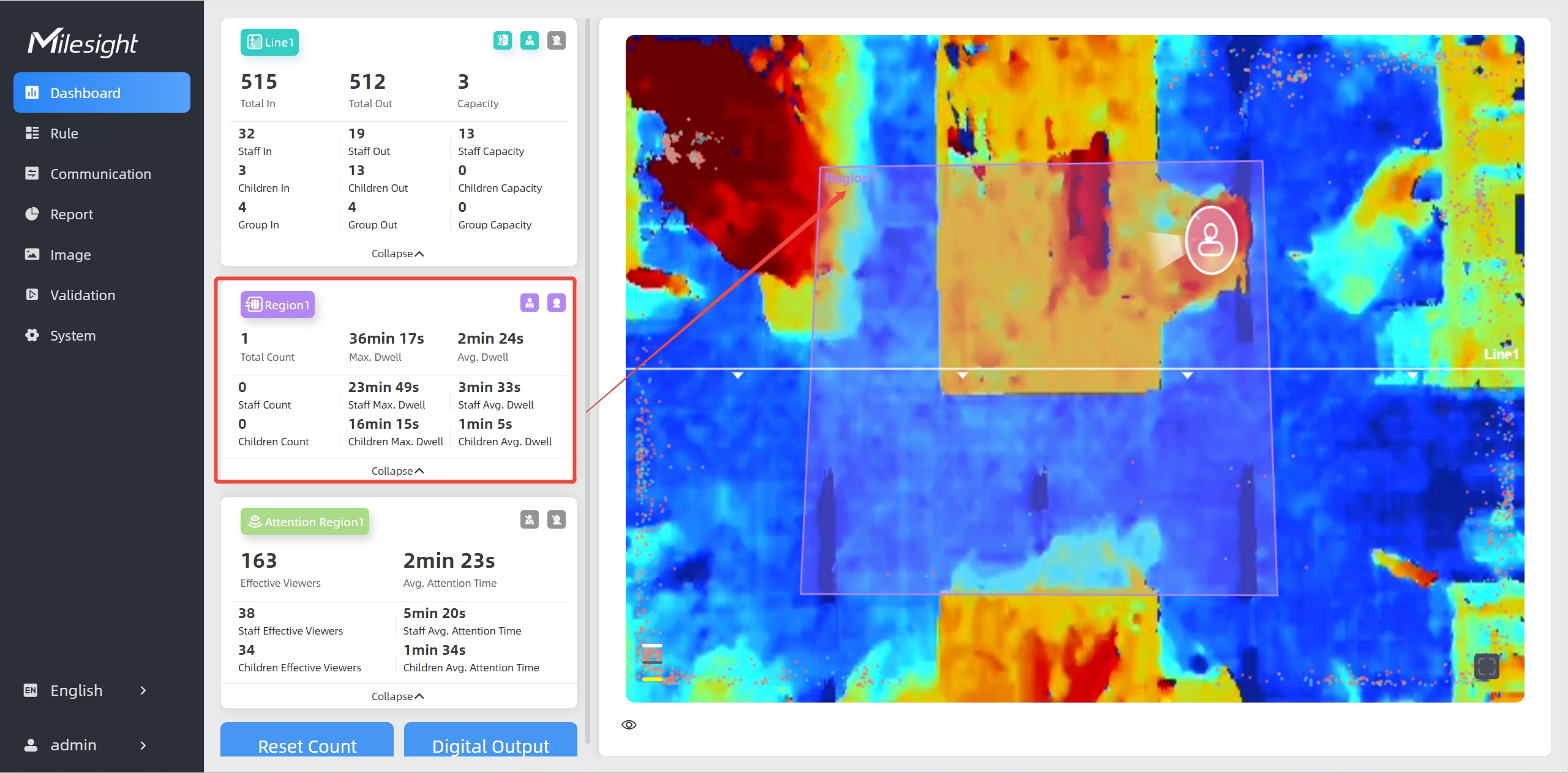Go to the Validation page
The width and height of the screenshot is (1568, 773).
tap(83, 295)
